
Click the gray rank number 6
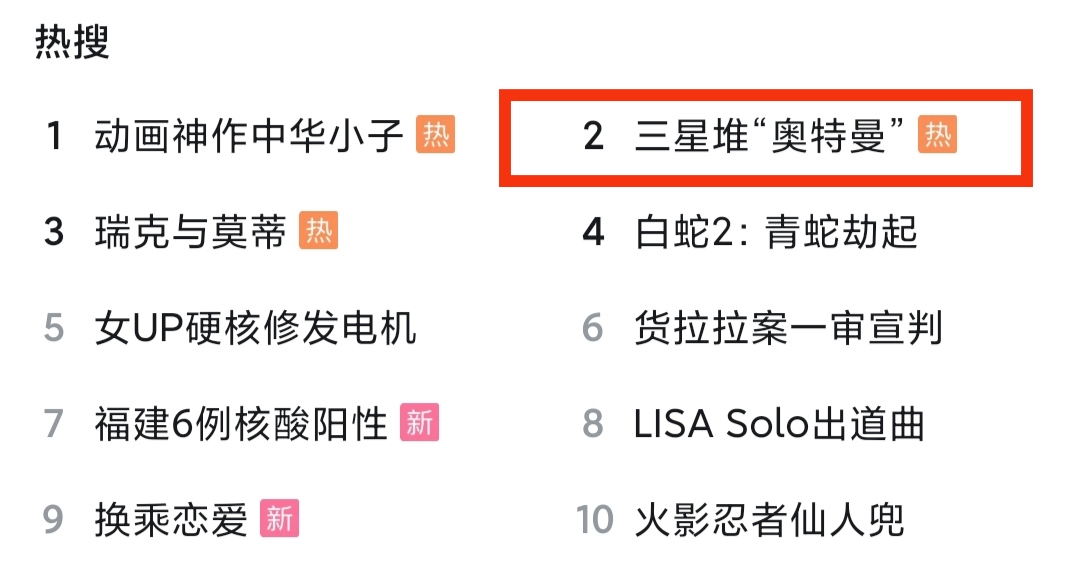coord(594,328)
